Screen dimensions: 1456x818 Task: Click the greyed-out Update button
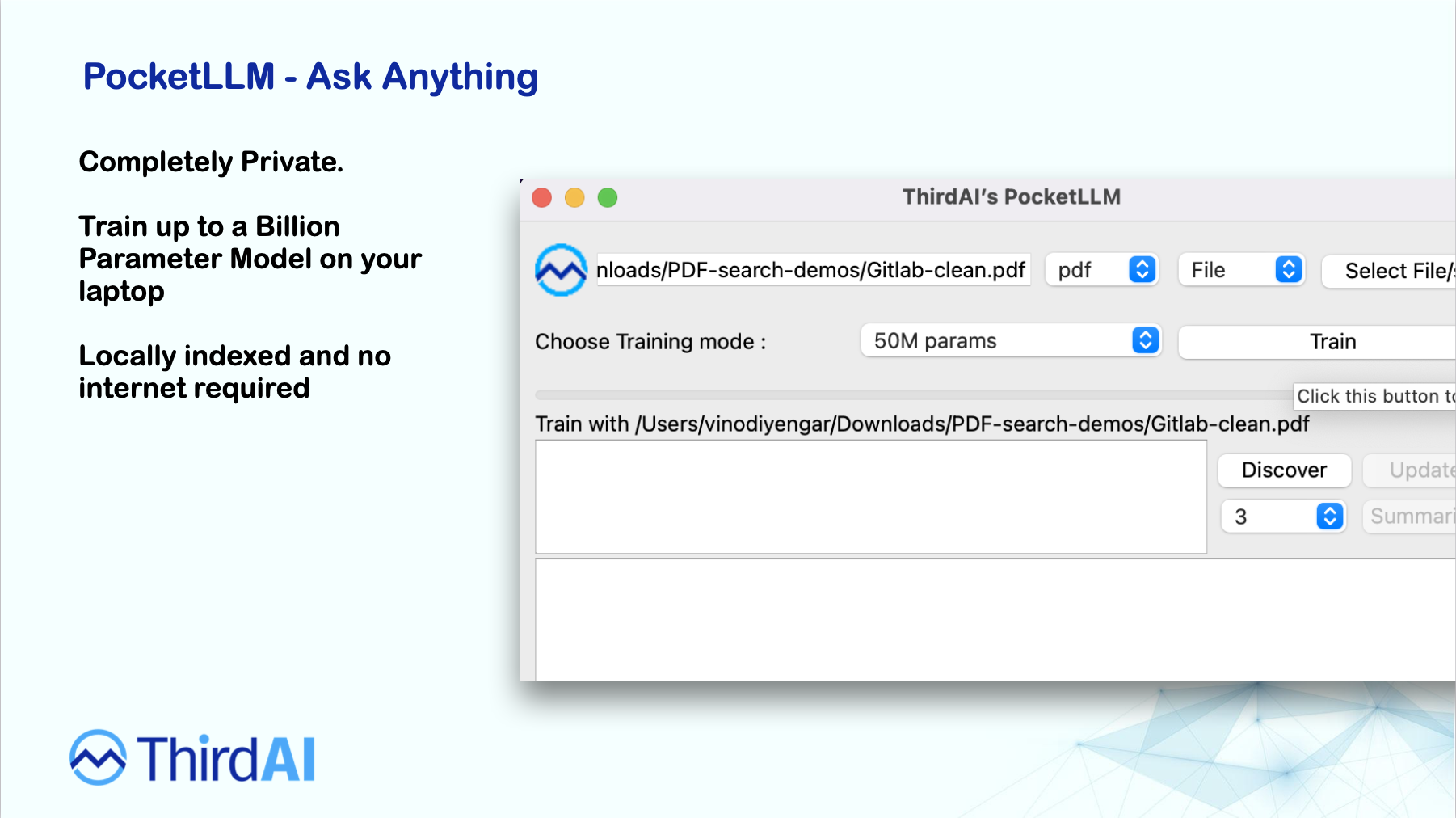1410,470
